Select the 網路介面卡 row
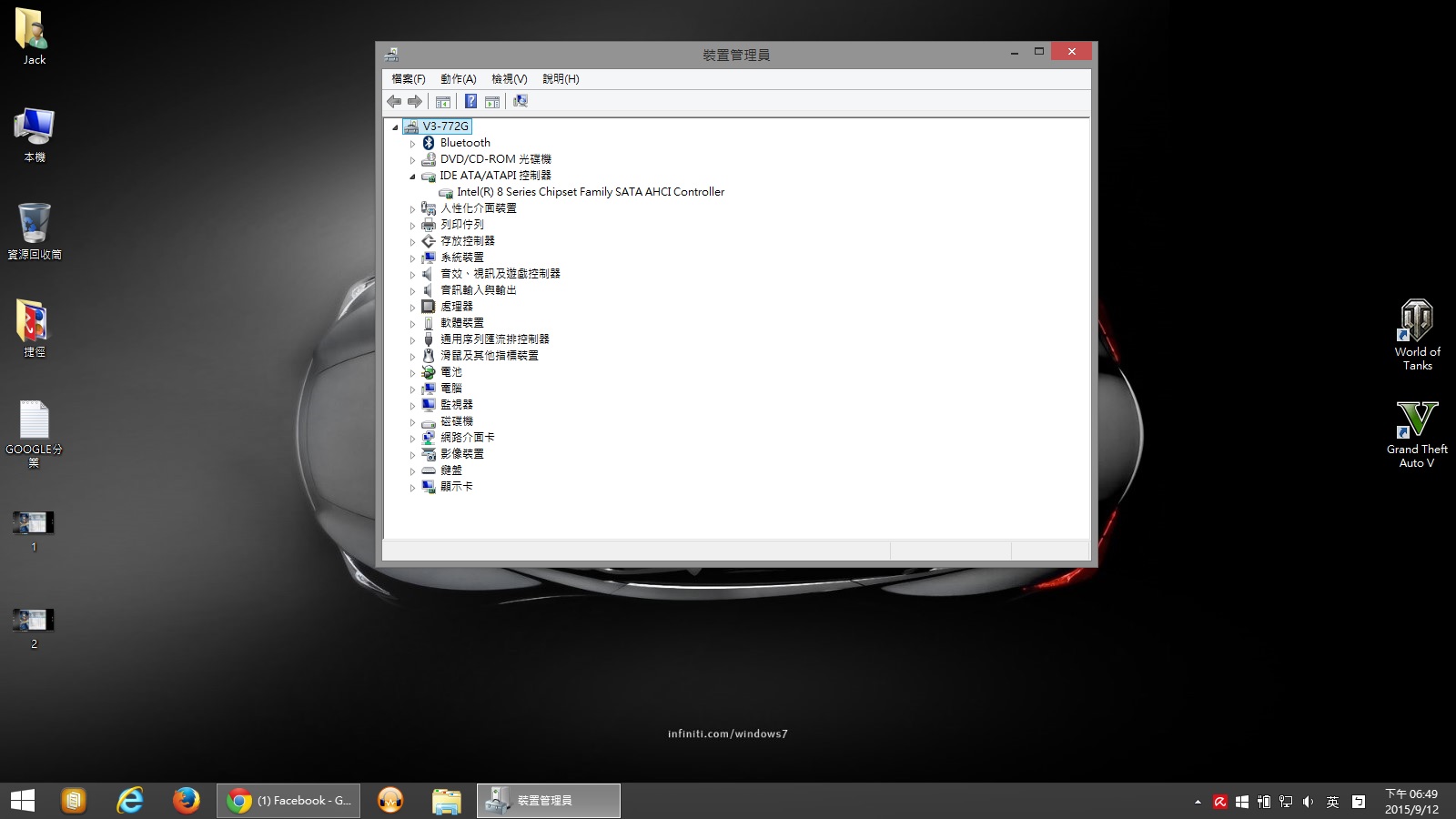 click(468, 438)
